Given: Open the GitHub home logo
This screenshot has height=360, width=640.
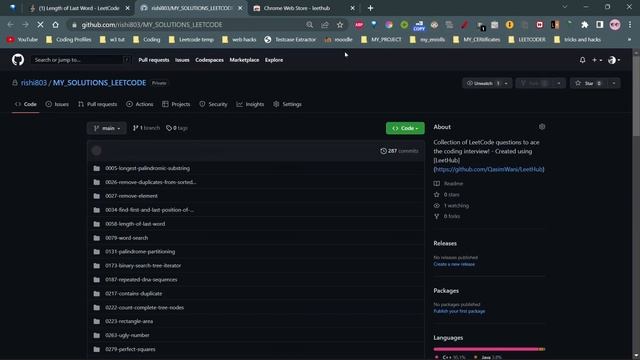Looking at the screenshot, I should [18, 60].
